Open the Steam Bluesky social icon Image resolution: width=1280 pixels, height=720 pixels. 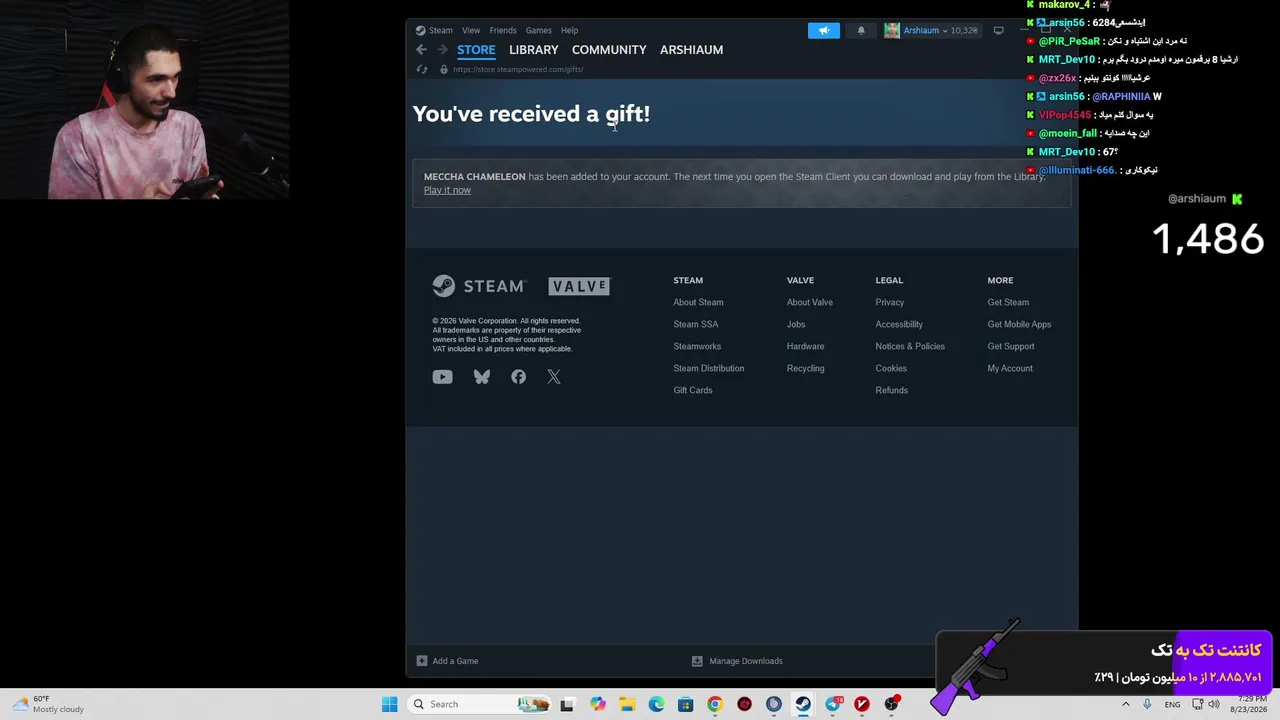[482, 377]
